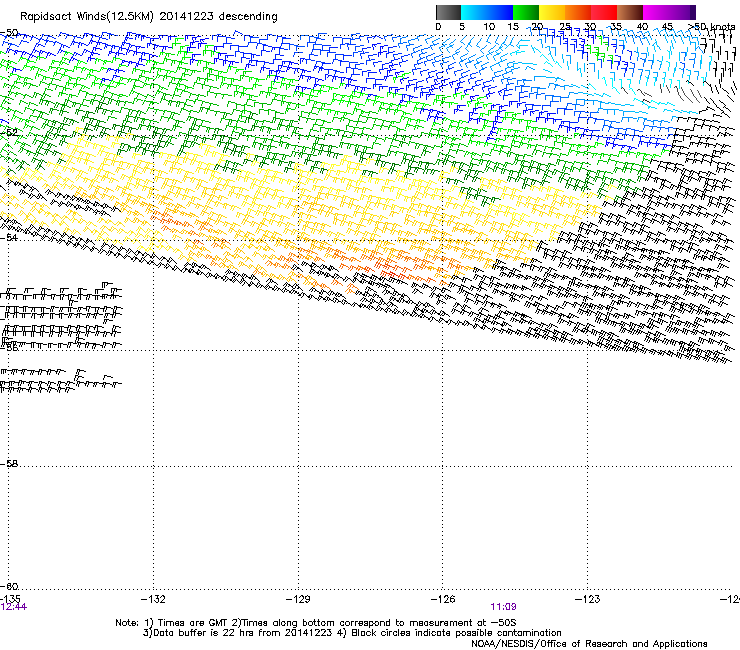Click the blue 10-15 knots color swatch
The image size is (740, 650).
click(x=500, y=12)
